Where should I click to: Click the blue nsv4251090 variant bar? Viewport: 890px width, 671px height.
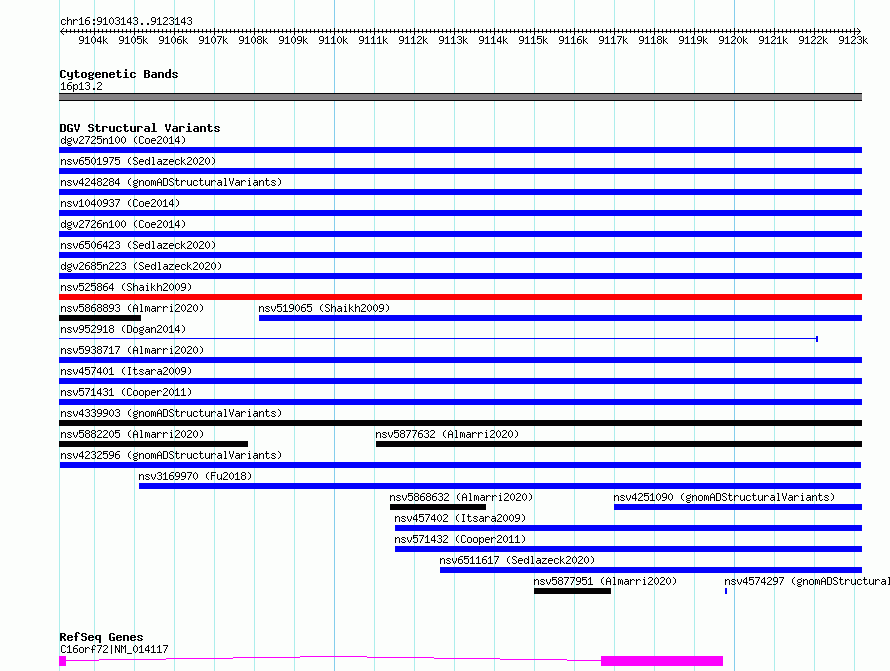click(738, 507)
